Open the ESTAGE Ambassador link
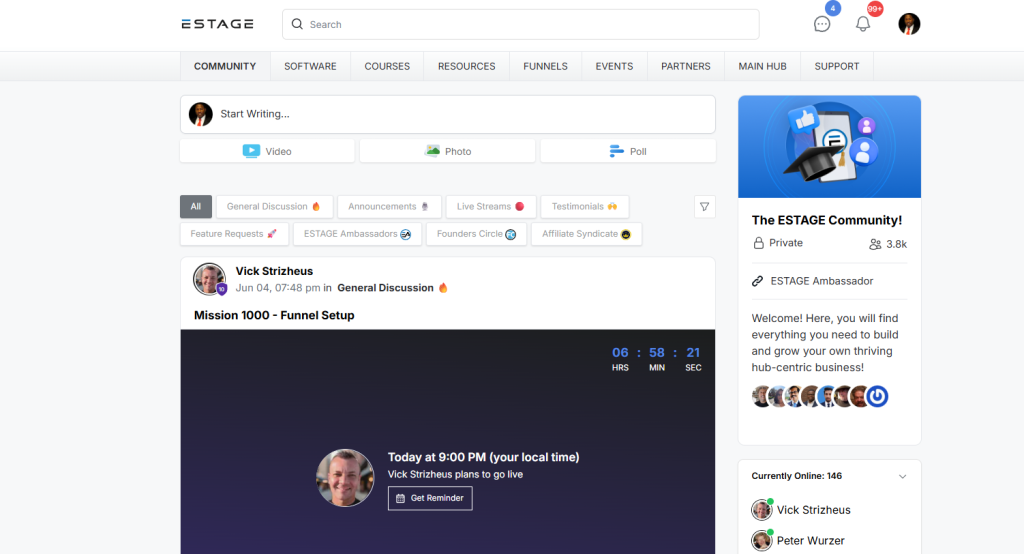Viewport: 1024px width, 554px height. (822, 281)
